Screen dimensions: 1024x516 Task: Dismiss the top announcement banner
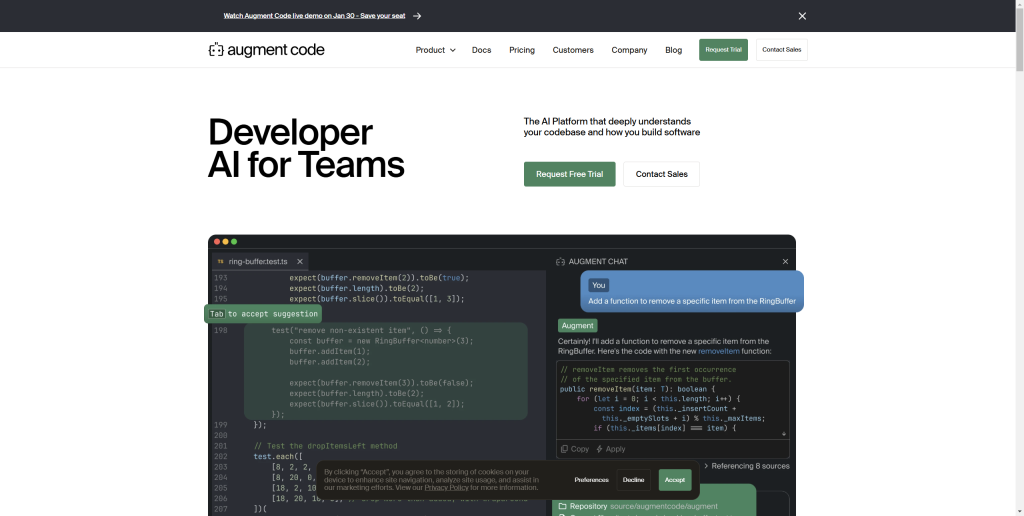pyautogui.click(x=802, y=16)
